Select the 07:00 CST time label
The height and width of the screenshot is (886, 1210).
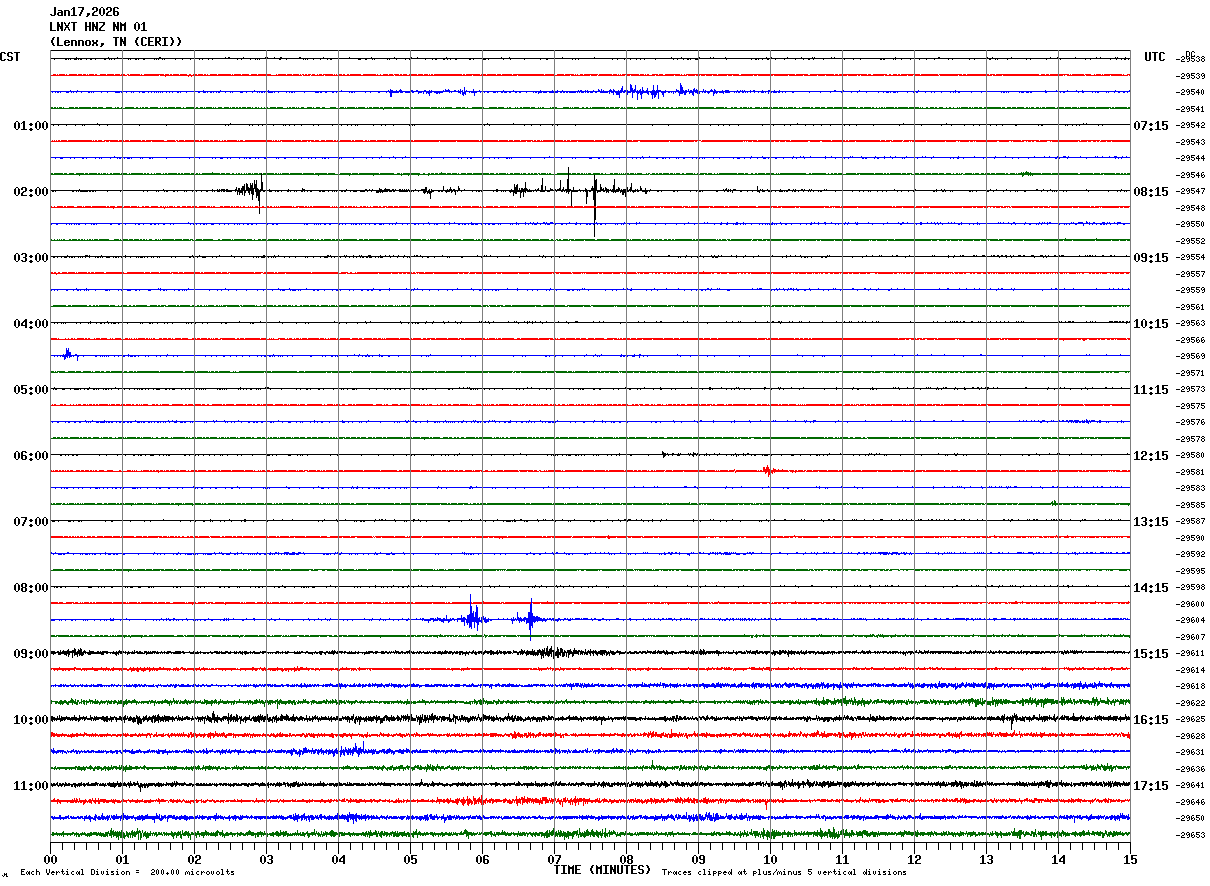coord(31,522)
